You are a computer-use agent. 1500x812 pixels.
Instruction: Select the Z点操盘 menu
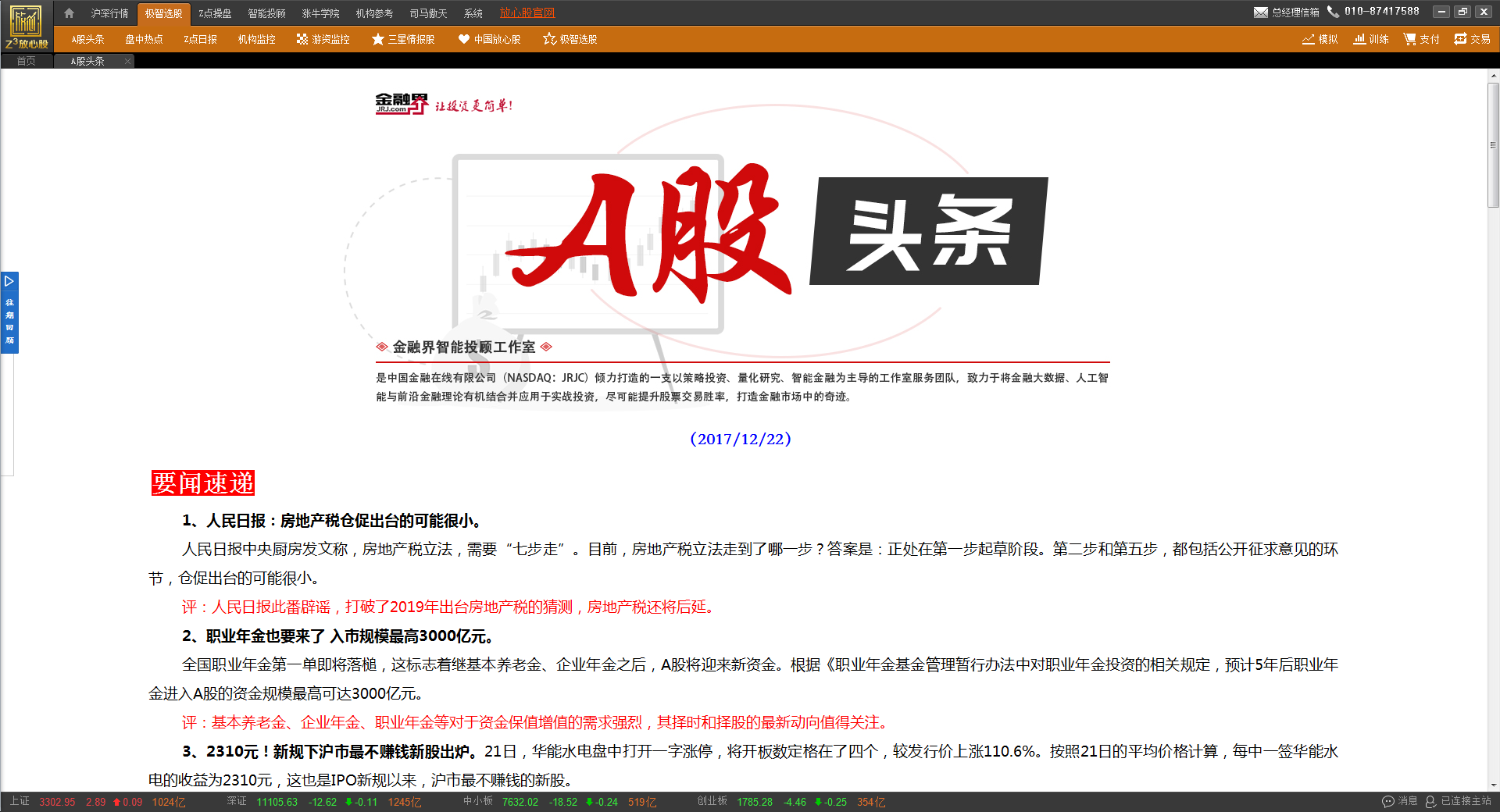[215, 13]
